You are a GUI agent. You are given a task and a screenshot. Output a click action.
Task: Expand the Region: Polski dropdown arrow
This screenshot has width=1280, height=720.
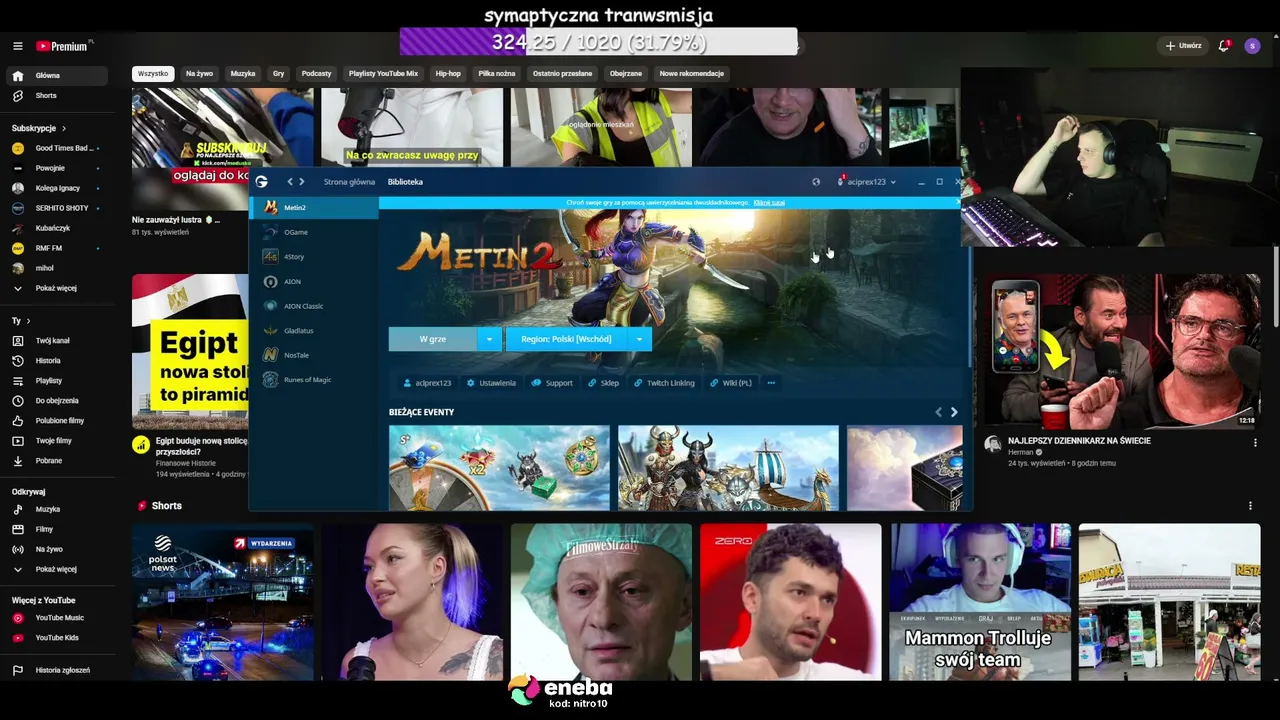click(x=639, y=339)
